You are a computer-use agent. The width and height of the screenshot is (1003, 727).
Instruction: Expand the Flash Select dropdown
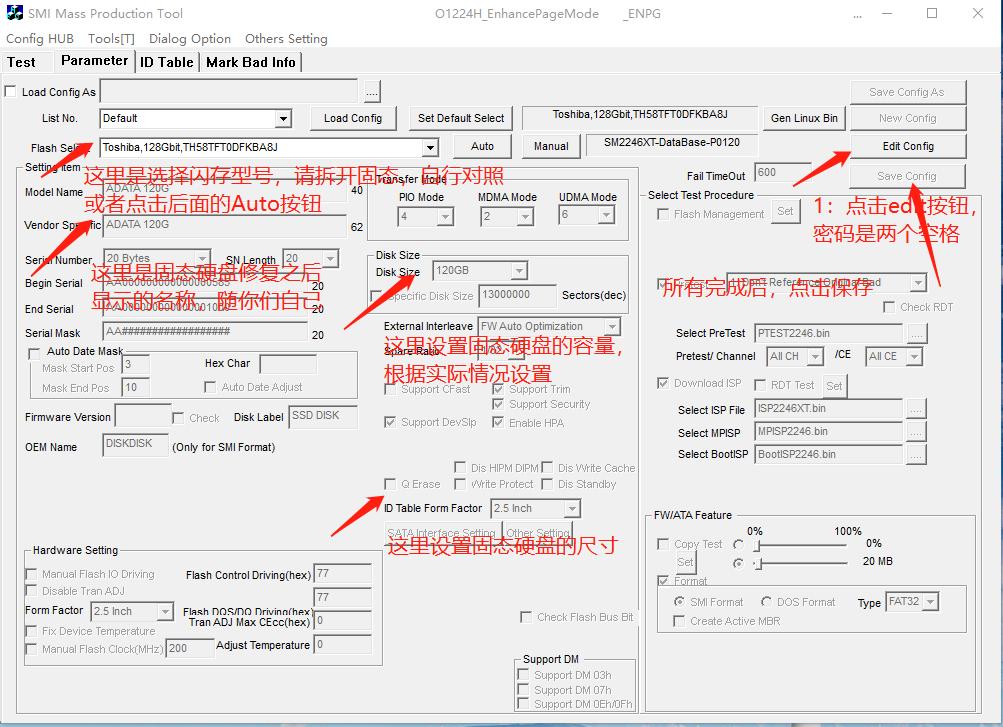tap(430, 147)
